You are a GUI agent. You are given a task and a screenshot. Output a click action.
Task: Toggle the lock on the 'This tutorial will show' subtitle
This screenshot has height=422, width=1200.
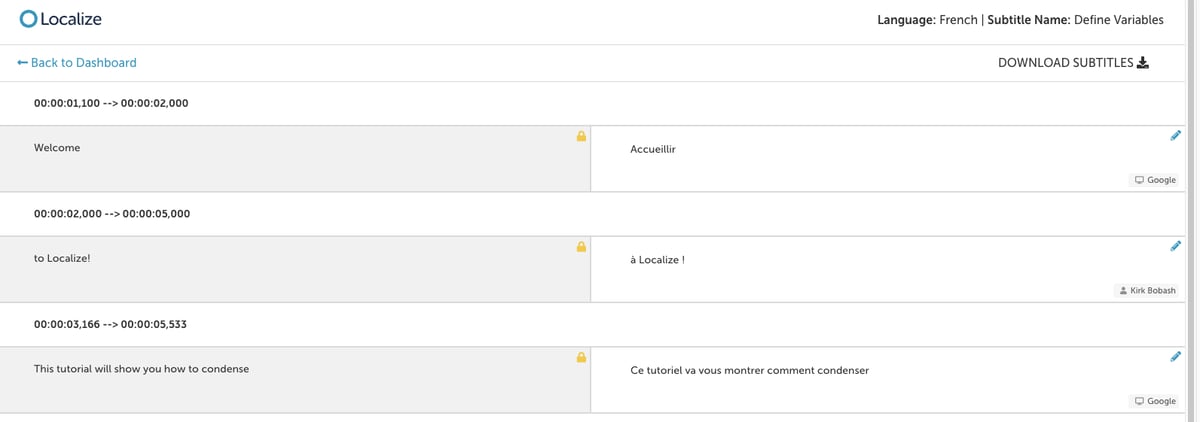pos(581,357)
